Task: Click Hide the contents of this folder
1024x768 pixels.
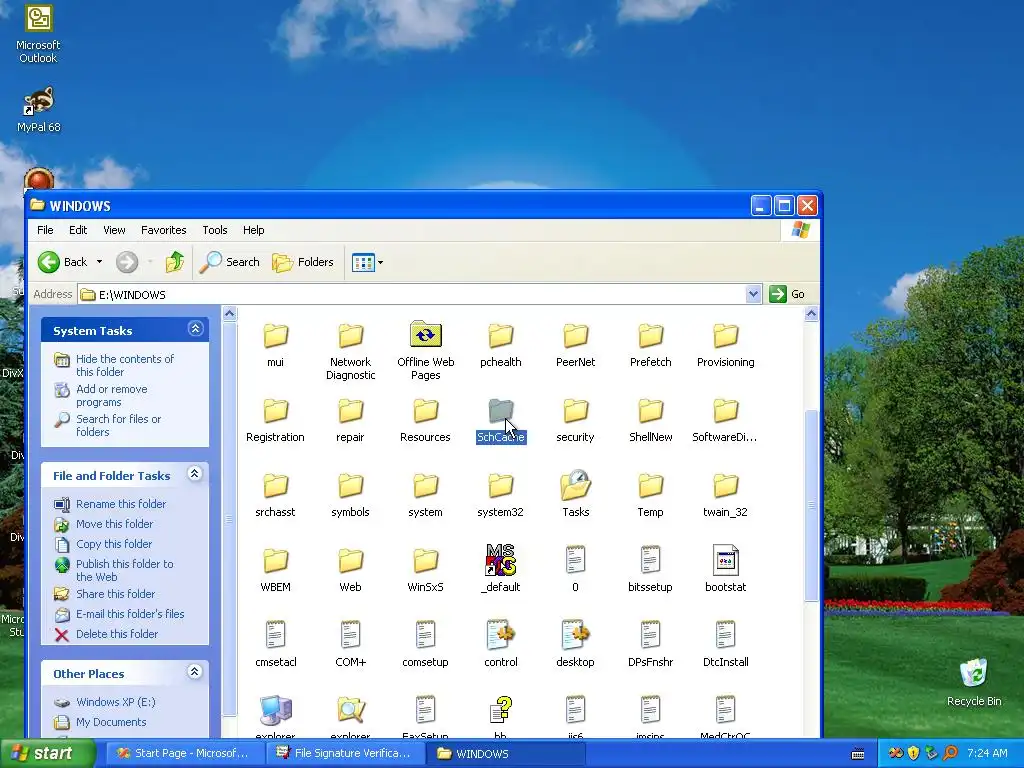Action: click(x=125, y=365)
